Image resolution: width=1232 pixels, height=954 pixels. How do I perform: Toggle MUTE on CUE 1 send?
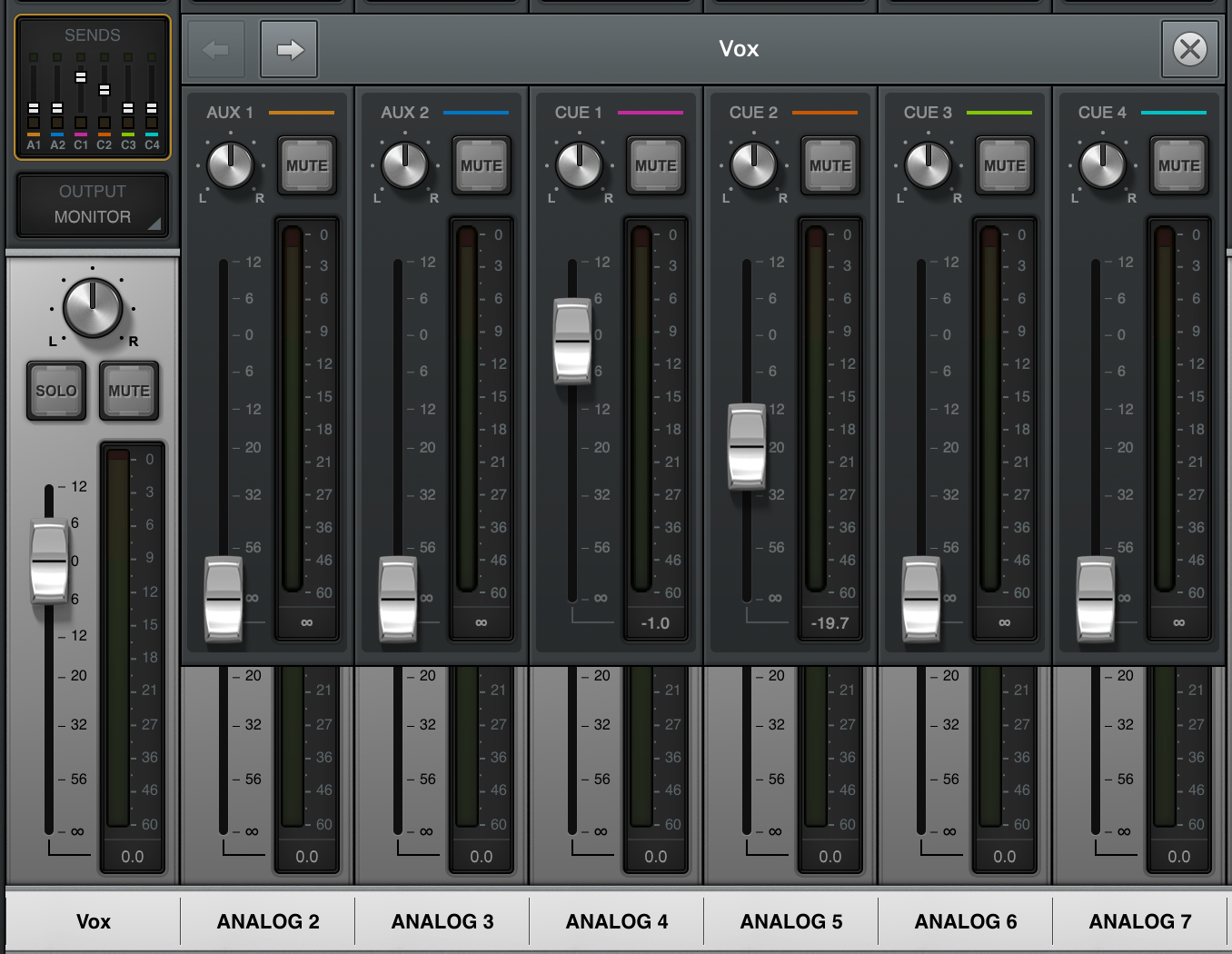click(656, 165)
